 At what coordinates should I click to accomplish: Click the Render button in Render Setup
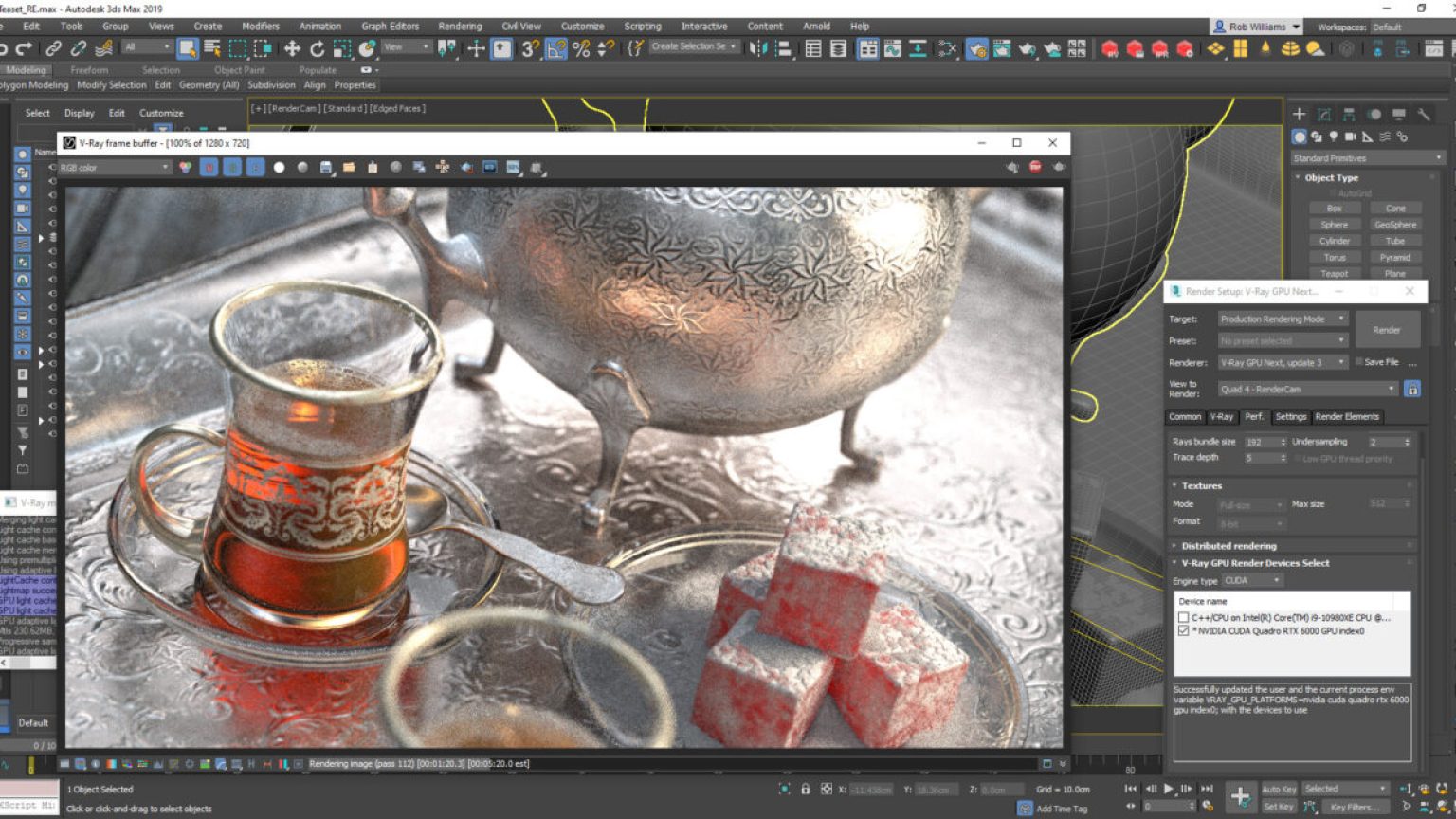pos(1388,330)
